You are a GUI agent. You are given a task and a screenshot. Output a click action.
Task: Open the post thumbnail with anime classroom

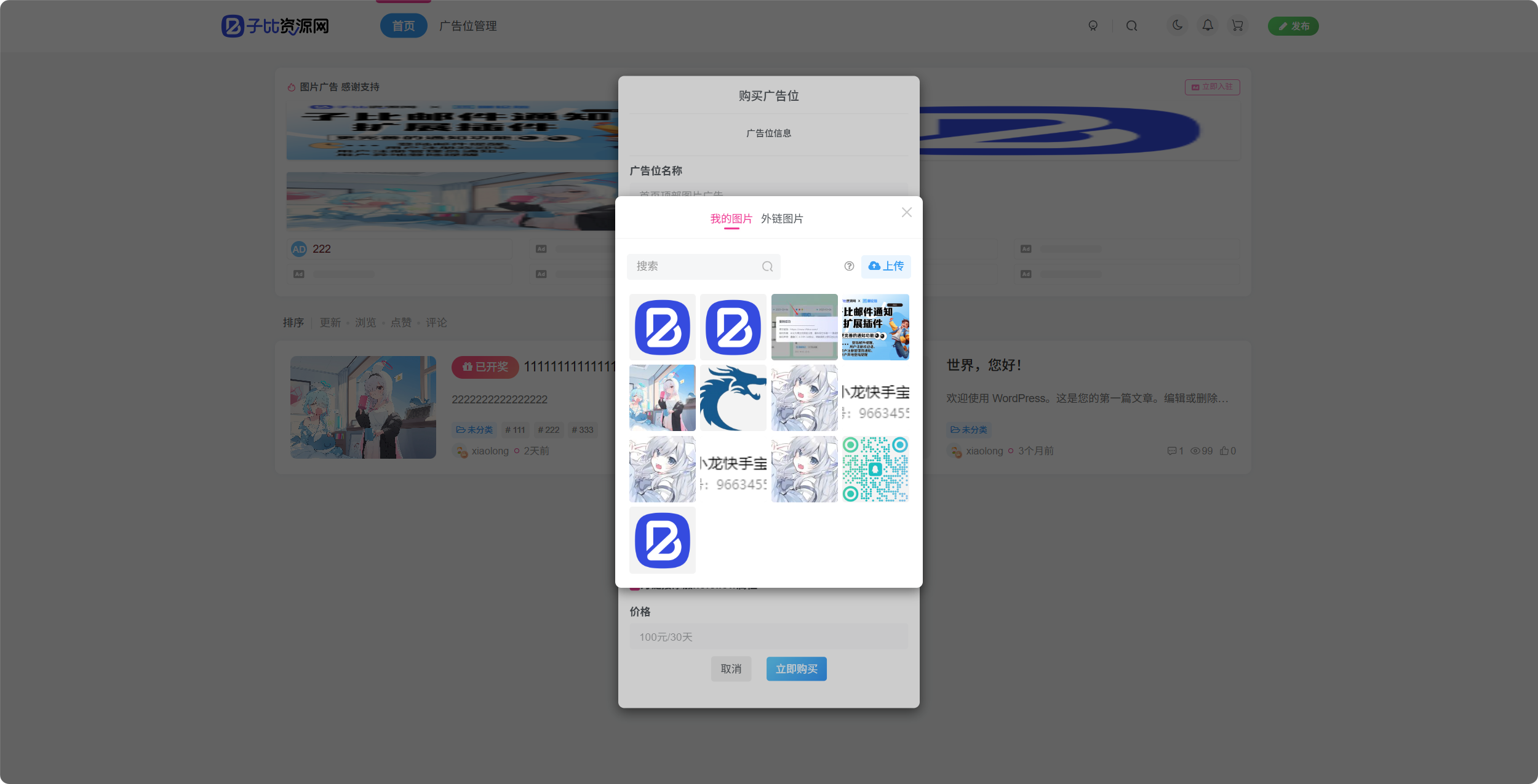(x=363, y=407)
